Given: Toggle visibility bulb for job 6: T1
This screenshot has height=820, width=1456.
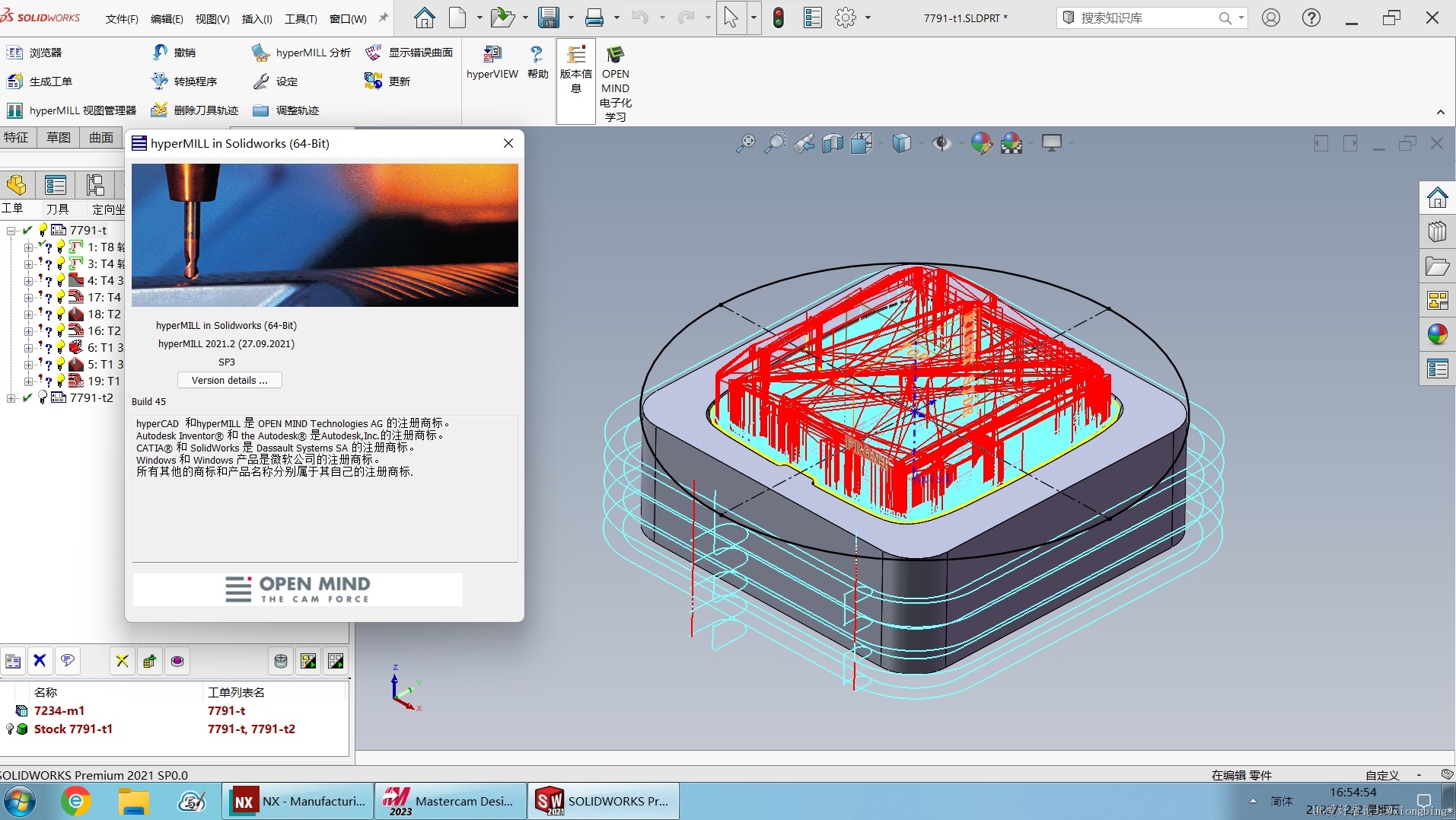Looking at the screenshot, I should tap(61, 348).
